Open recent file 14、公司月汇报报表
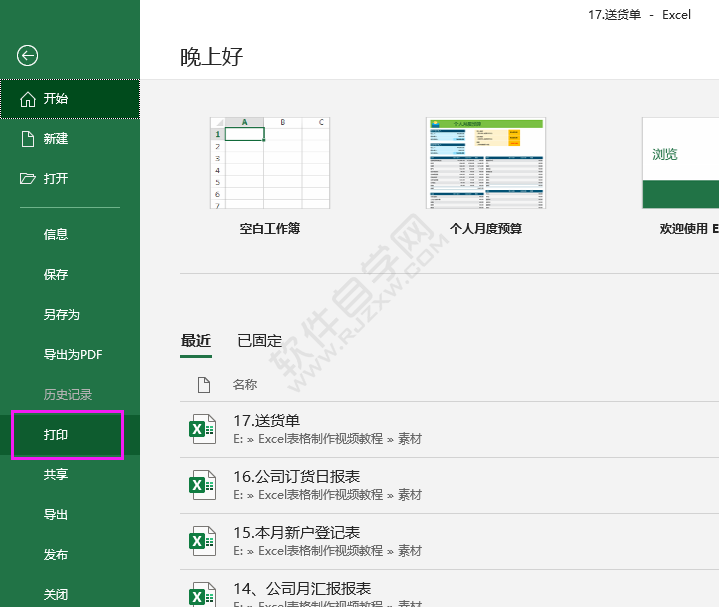Screen dimensions: 719x607 (x=449, y=589)
